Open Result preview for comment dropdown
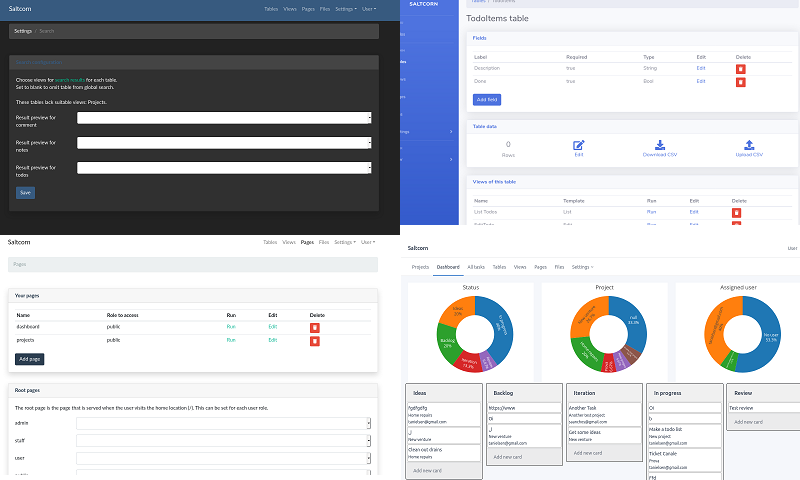The width and height of the screenshot is (800, 480). [224, 117]
